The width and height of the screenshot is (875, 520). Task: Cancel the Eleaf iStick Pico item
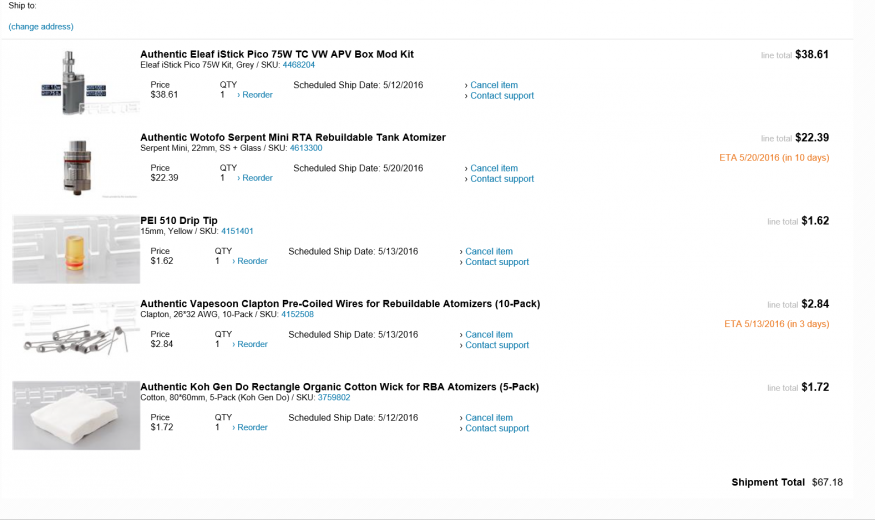(x=494, y=85)
